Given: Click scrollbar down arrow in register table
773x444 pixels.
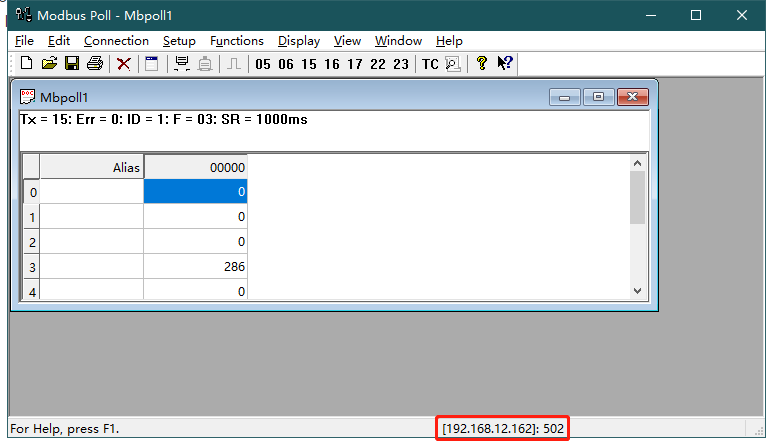Looking at the screenshot, I should pos(637,291).
